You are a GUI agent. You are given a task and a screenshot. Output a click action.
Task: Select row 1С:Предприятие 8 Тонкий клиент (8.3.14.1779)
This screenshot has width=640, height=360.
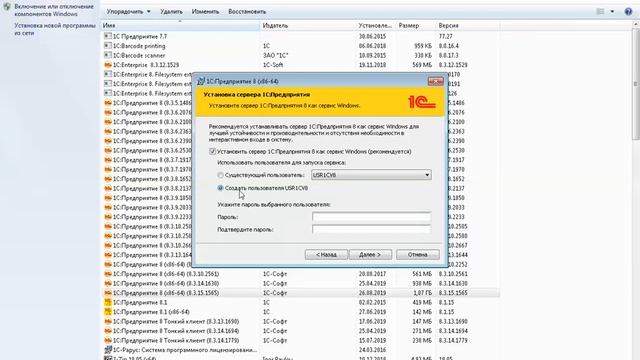click(x=300, y=340)
